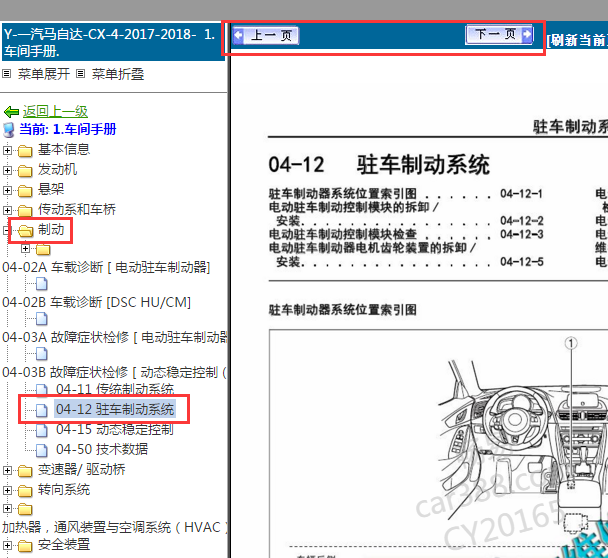The image size is (608, 558).
Task: Open the 返回上一级 link
Action: pos(55,112)
